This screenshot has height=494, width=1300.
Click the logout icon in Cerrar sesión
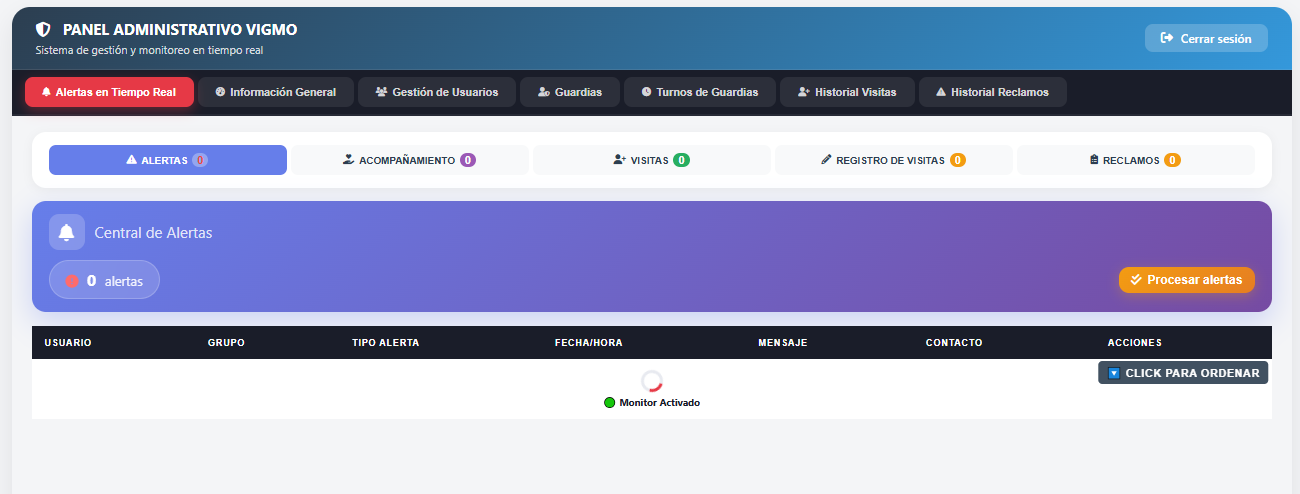[1166, 38]
